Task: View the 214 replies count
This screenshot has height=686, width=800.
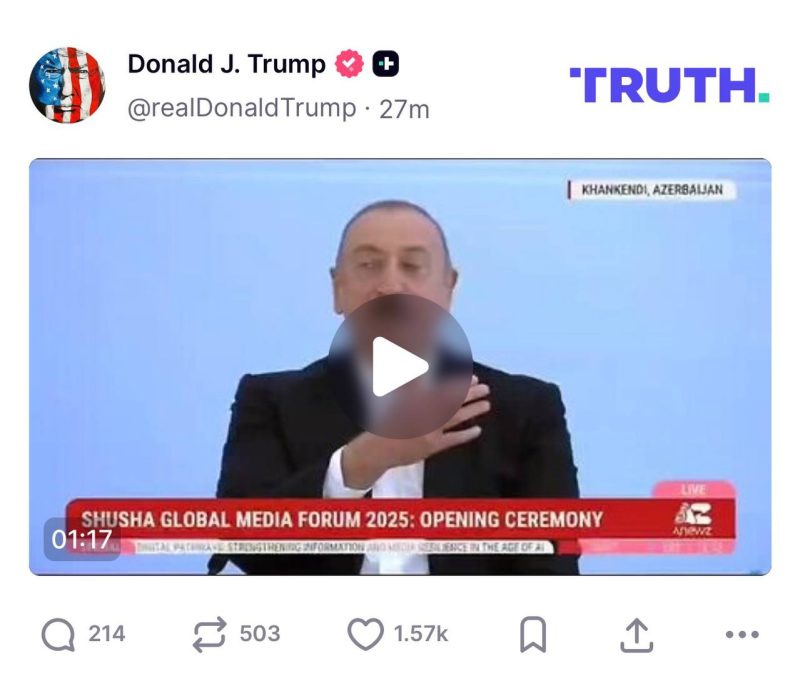Action: coord(107,634)
